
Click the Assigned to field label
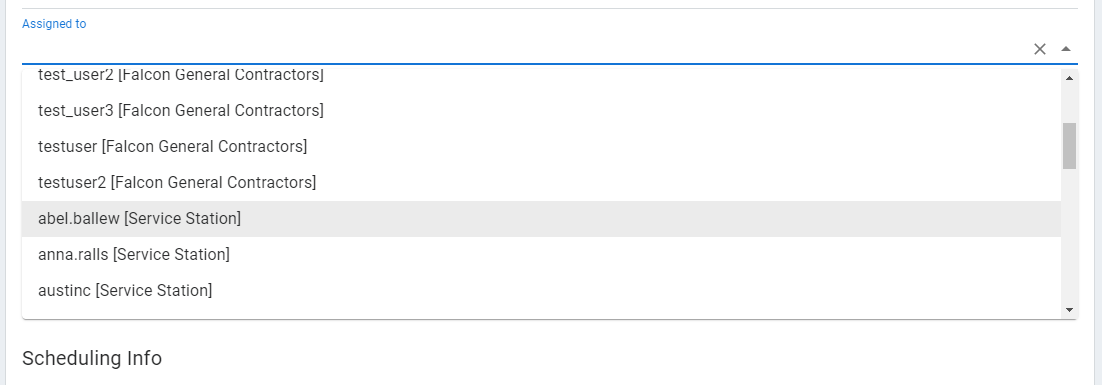click(x=54, y=24)
